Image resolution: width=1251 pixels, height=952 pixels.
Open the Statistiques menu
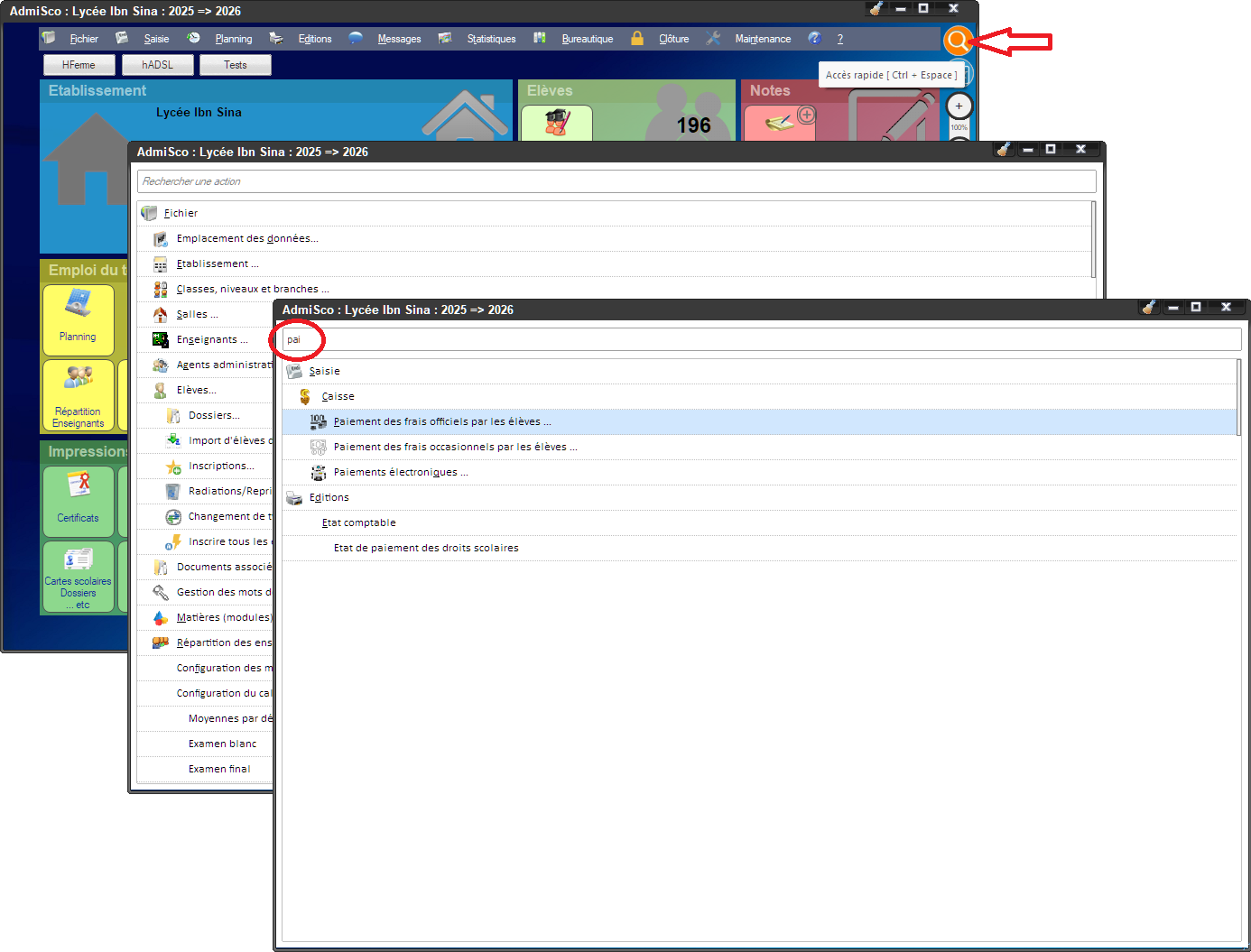click(491, 39)
